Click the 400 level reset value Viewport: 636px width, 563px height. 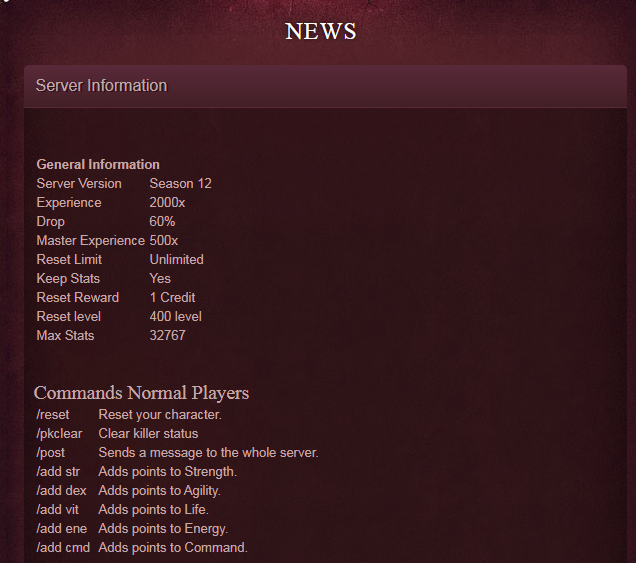click(175, 316)
